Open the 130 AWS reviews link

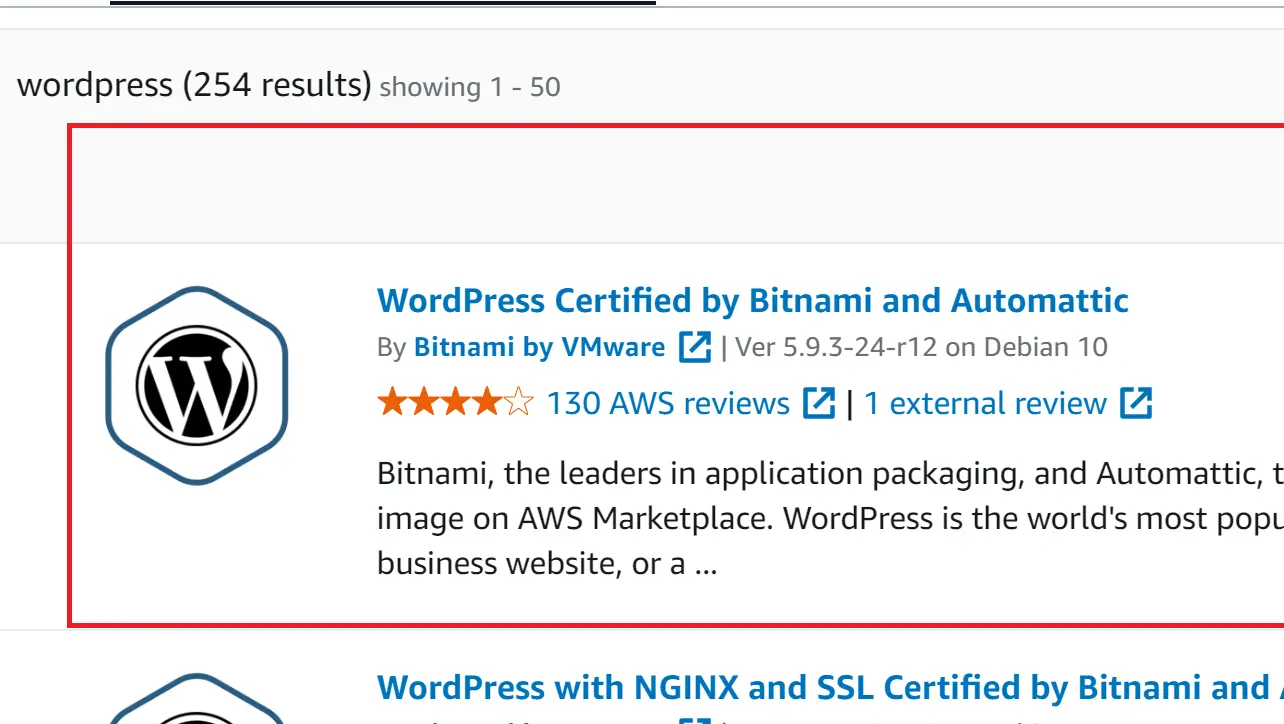point(668,404)
